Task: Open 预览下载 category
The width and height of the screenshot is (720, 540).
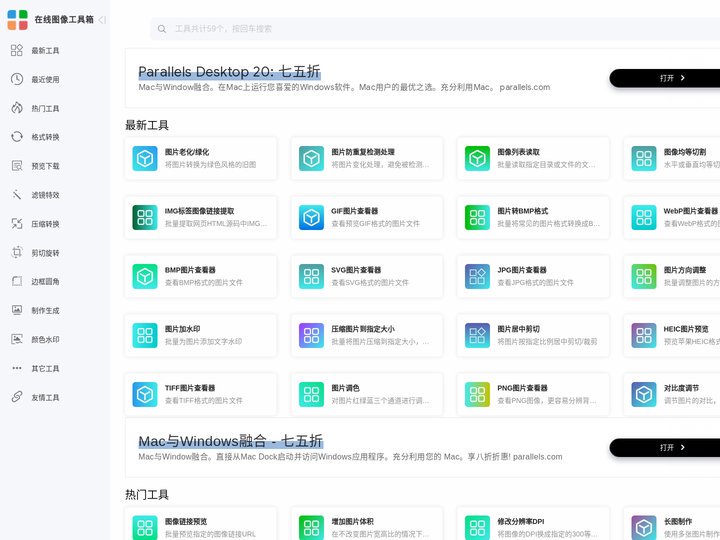Action: point(45,166)
